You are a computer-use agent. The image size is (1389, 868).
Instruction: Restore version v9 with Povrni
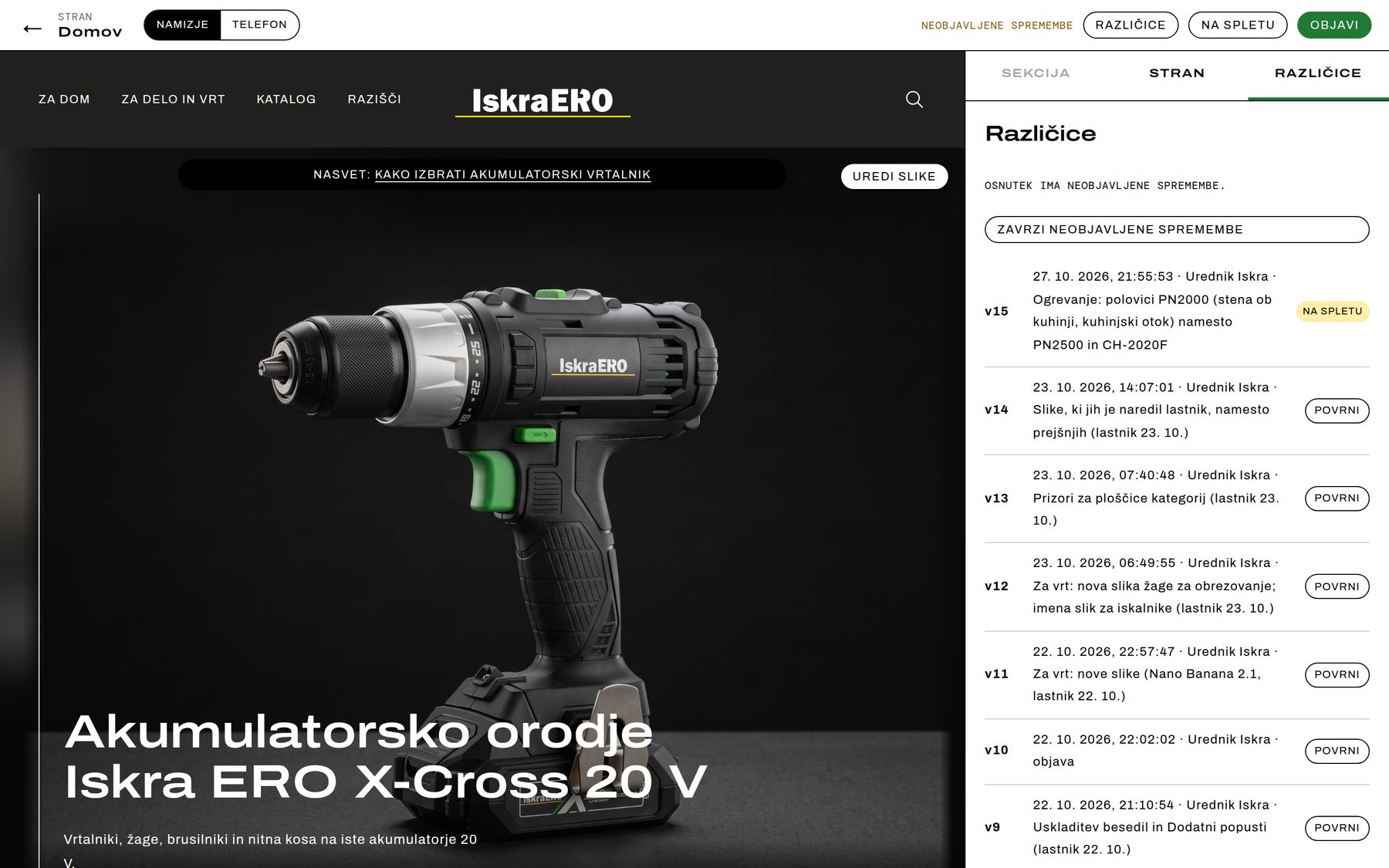[x=1337, y=828]
